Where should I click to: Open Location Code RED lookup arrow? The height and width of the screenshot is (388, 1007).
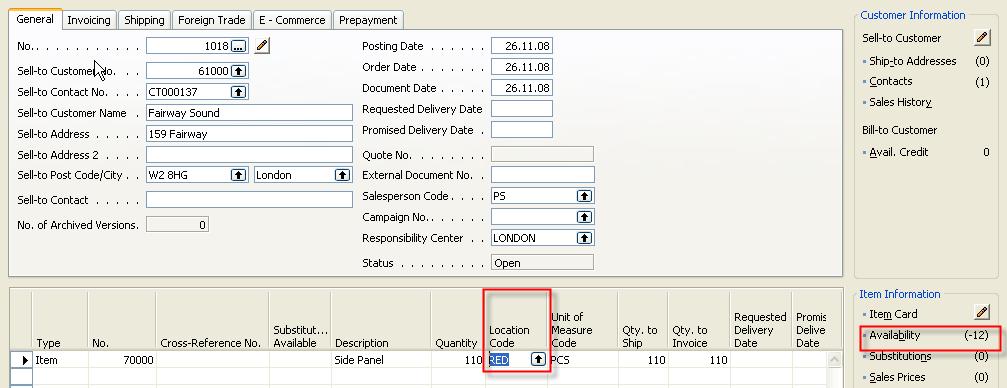point(538,360)
